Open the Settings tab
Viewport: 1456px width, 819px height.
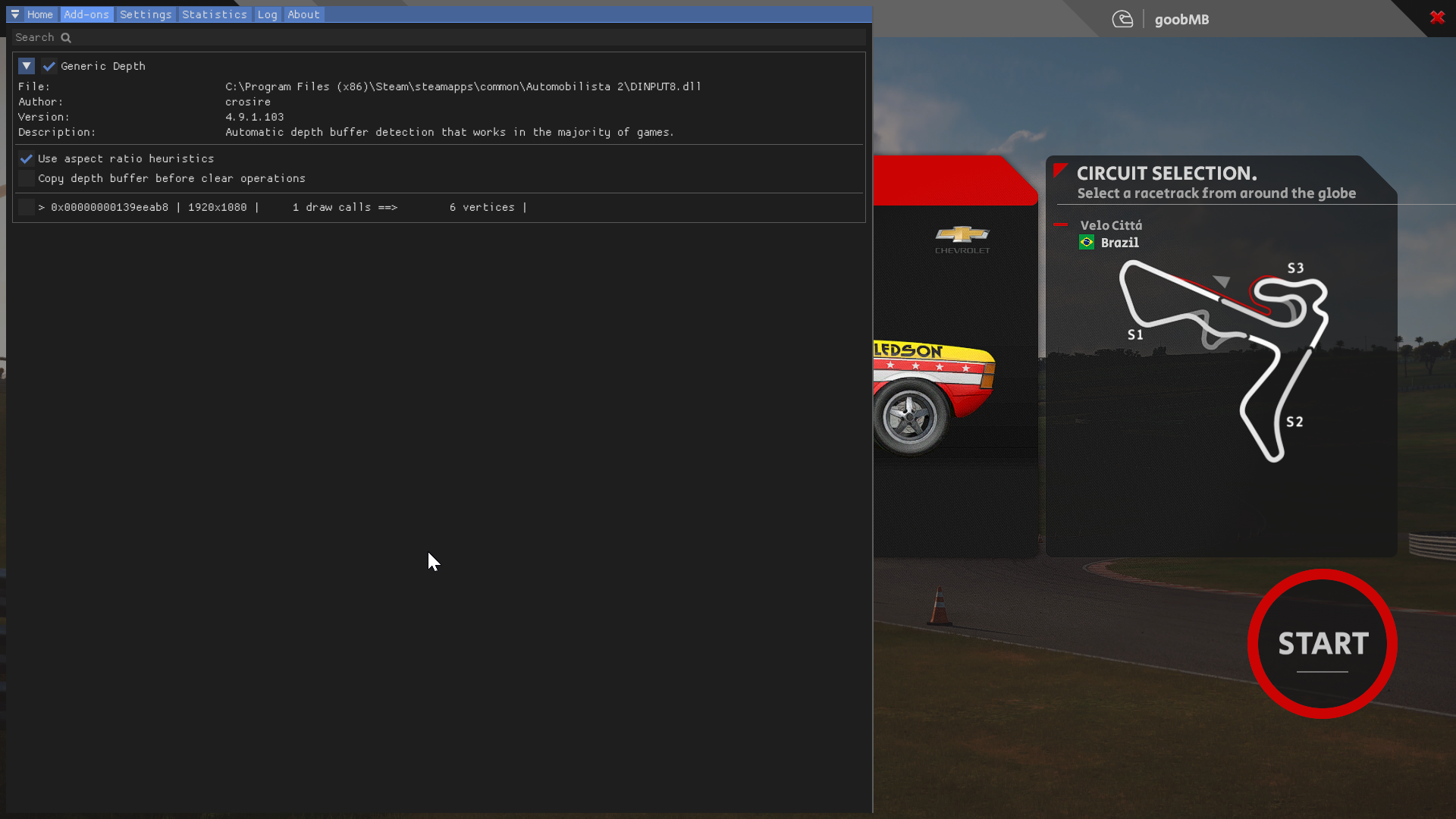tap(146, 14)
